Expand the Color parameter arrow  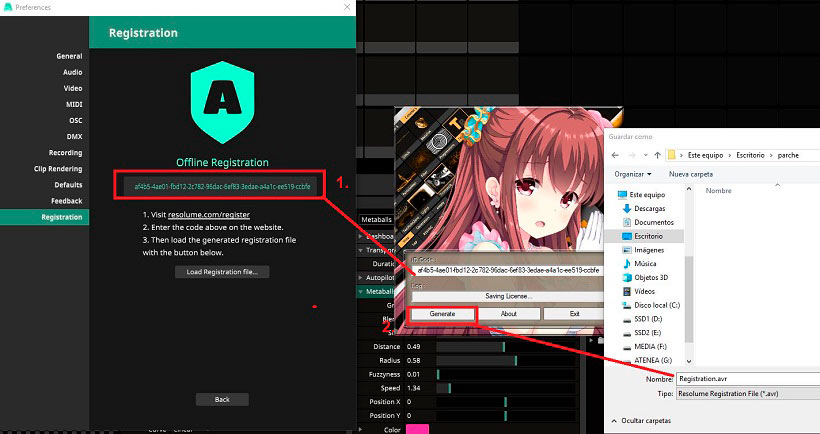[x=360, y=429]
